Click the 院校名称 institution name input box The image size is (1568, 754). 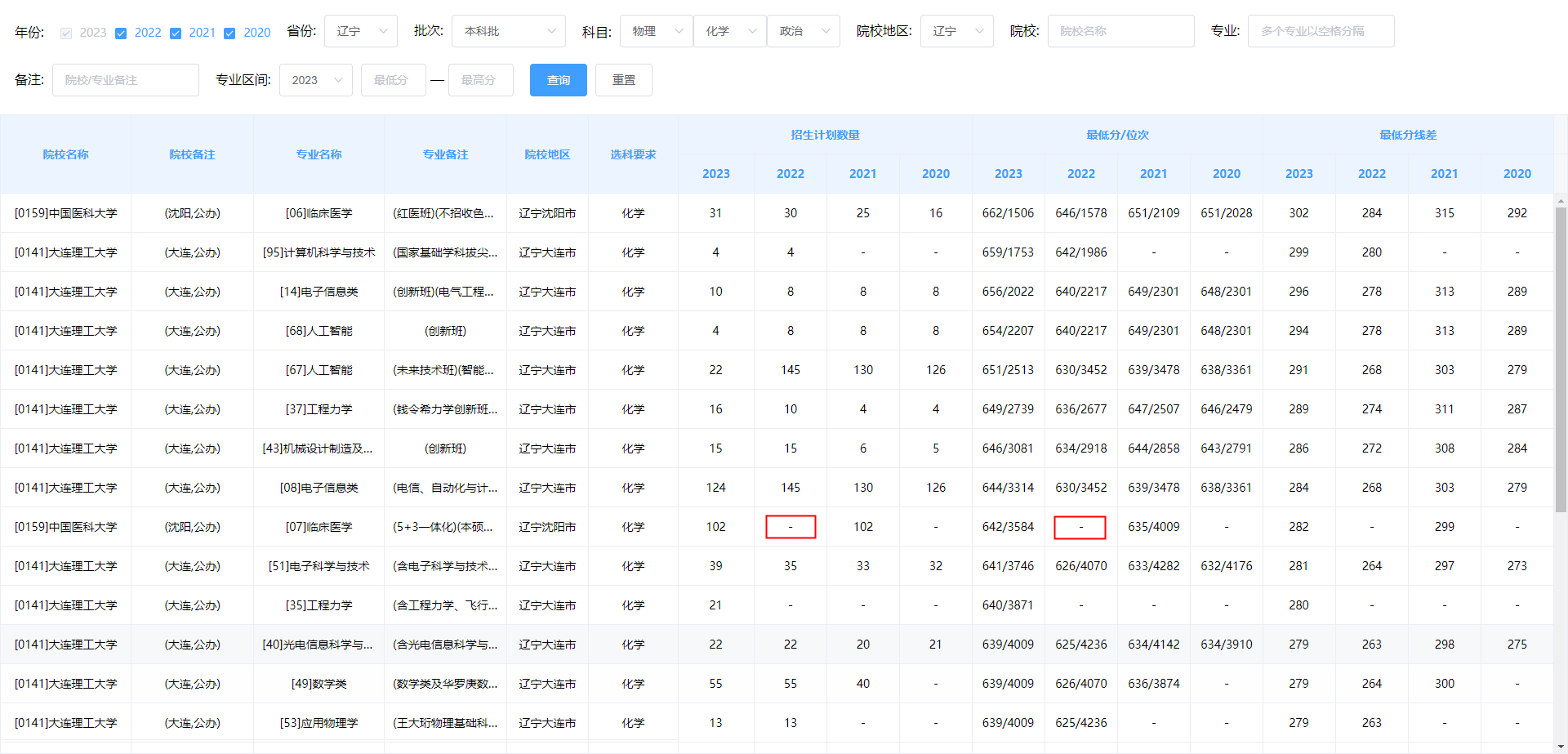[x=1120, y=30]
